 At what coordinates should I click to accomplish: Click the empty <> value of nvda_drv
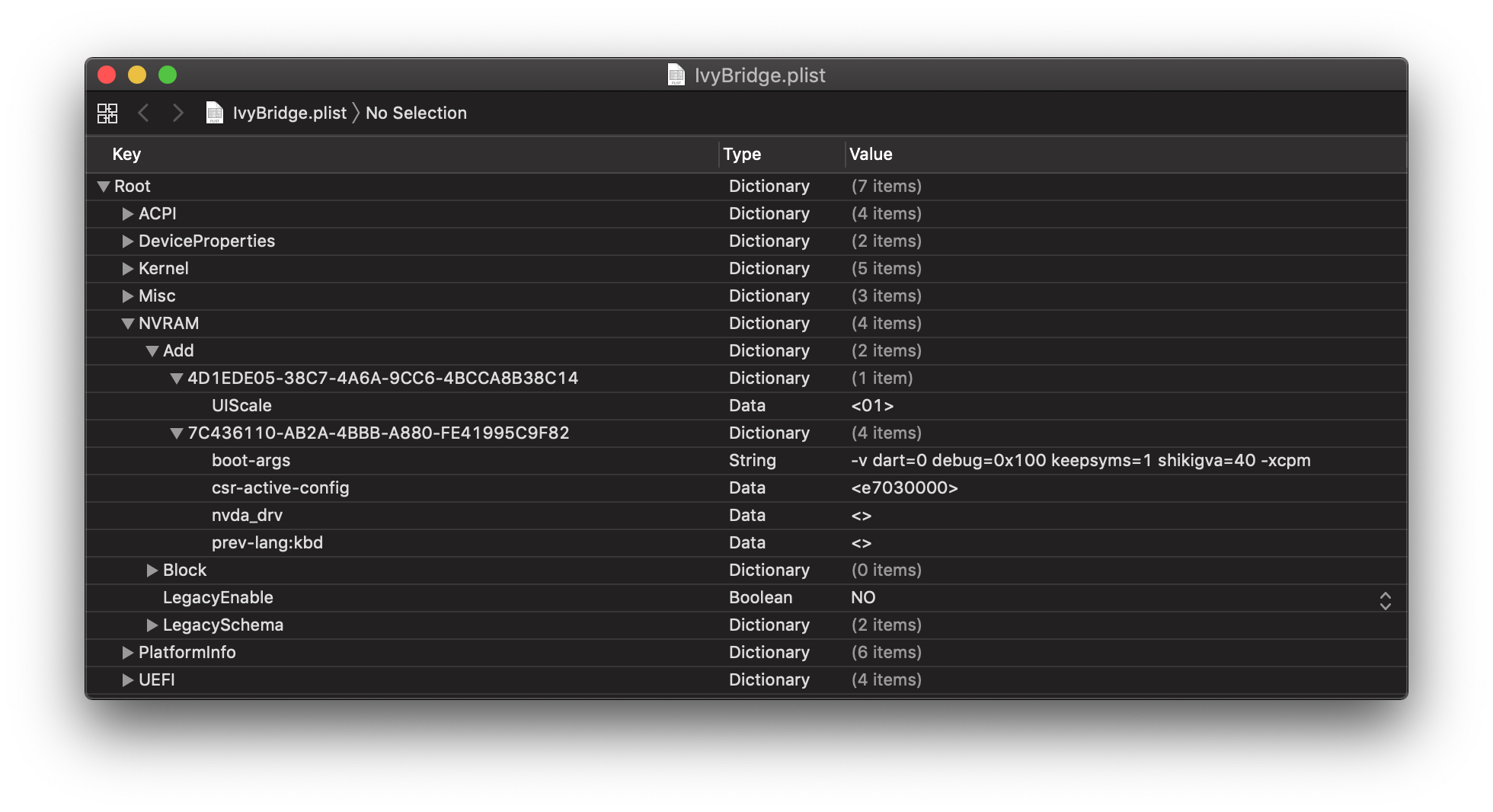click(x=862, y=516)
